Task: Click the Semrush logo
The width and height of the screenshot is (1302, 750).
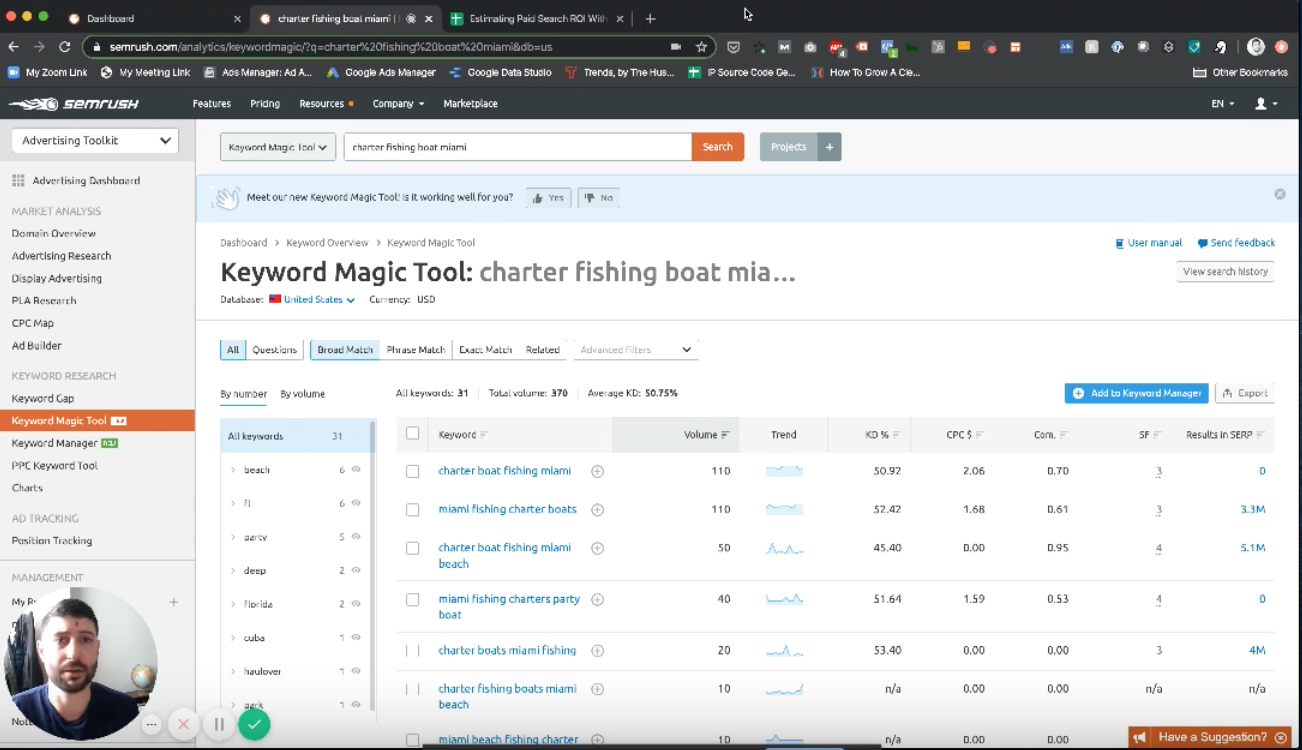Action: coord(74,104)
